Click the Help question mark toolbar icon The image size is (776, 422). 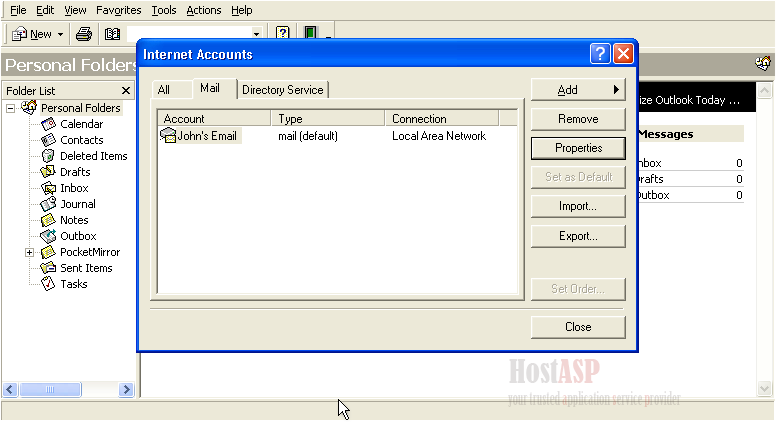(283, 33)
